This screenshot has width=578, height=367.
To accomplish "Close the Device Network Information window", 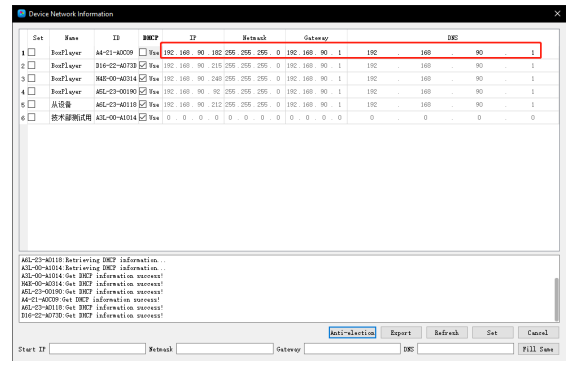I will point(557,14).
